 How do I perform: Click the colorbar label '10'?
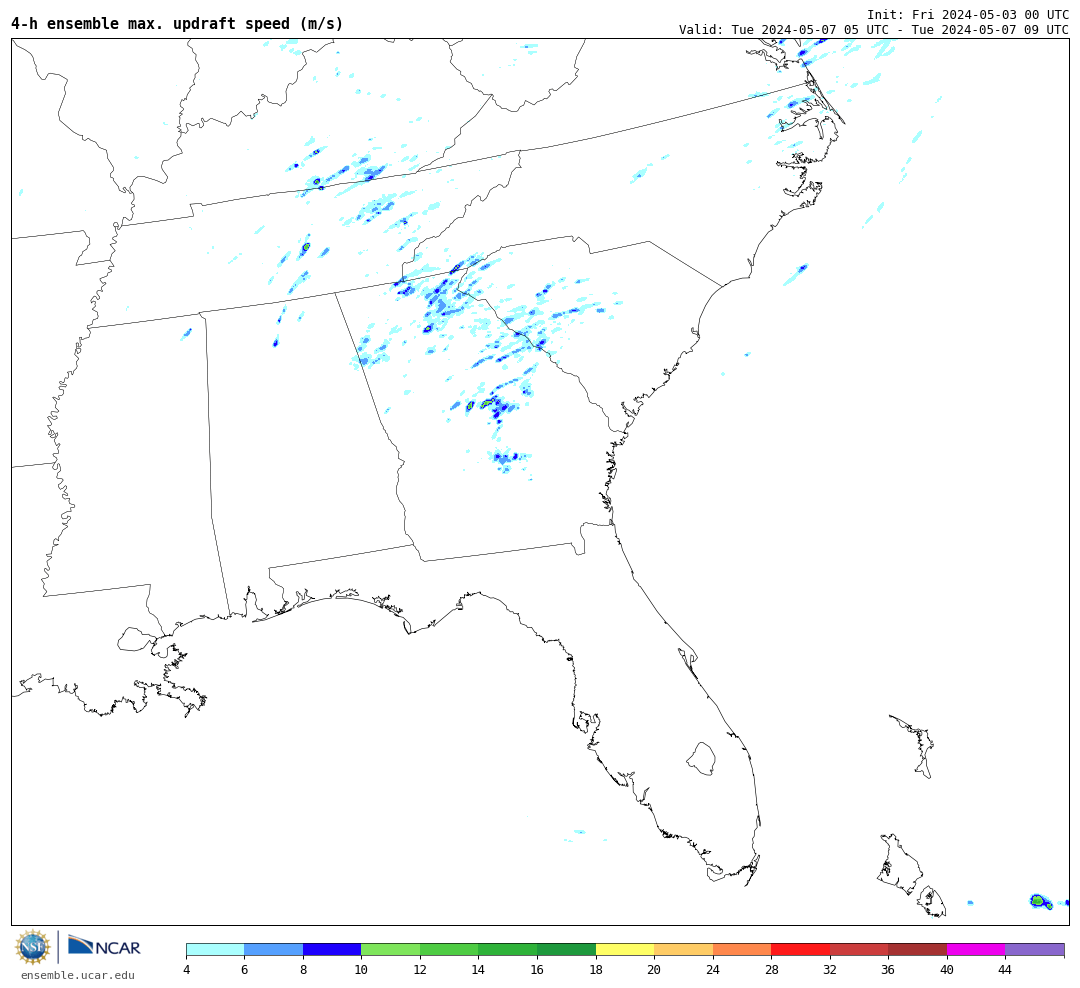pos(361,970)
